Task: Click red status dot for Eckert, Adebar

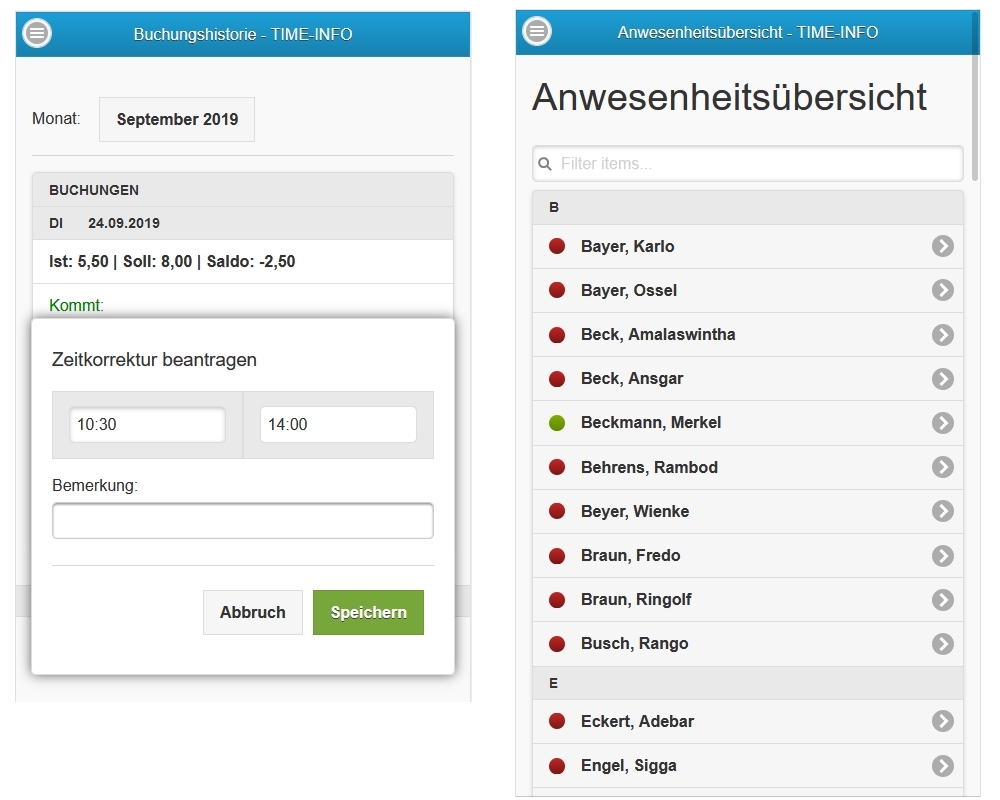Action: [557, 721]
